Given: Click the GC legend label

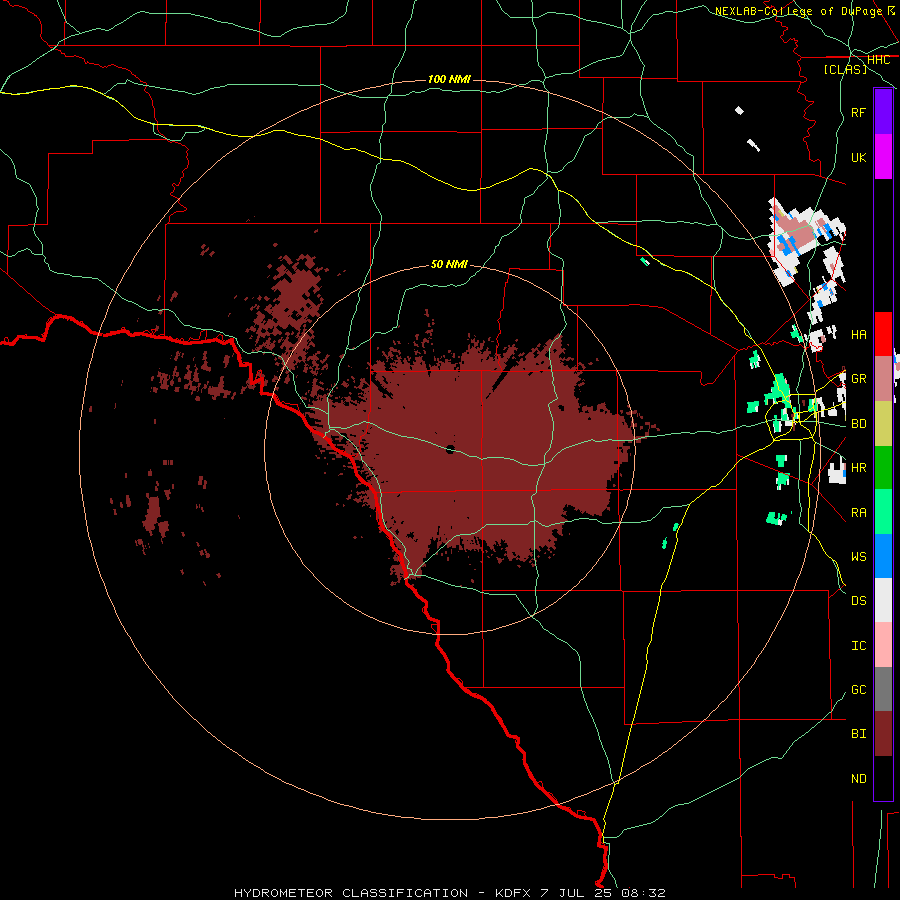Looking at the screenshot, I should point(858,690).
